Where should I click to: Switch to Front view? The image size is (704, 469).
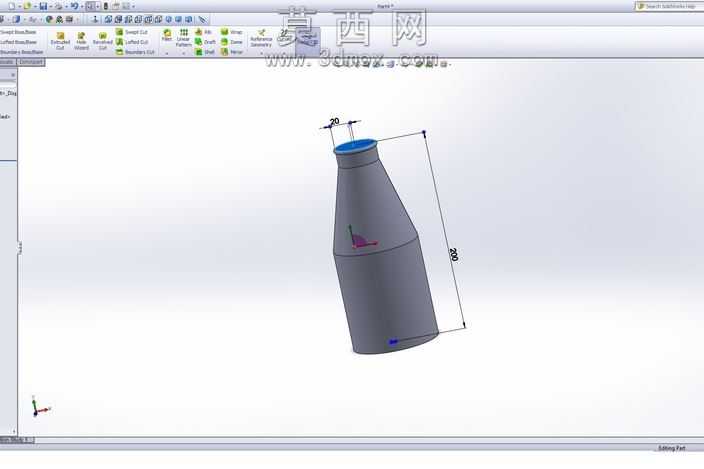(108, 19)
